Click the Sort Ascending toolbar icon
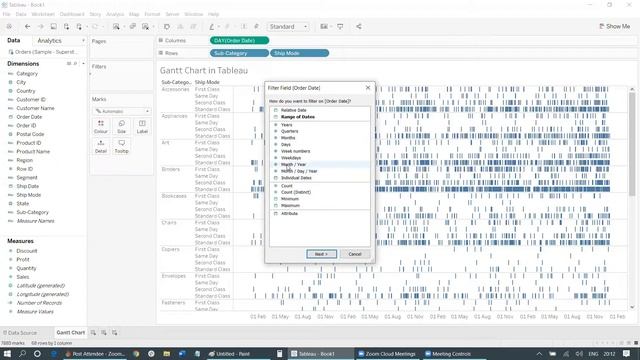 click(x=180, y=27)
